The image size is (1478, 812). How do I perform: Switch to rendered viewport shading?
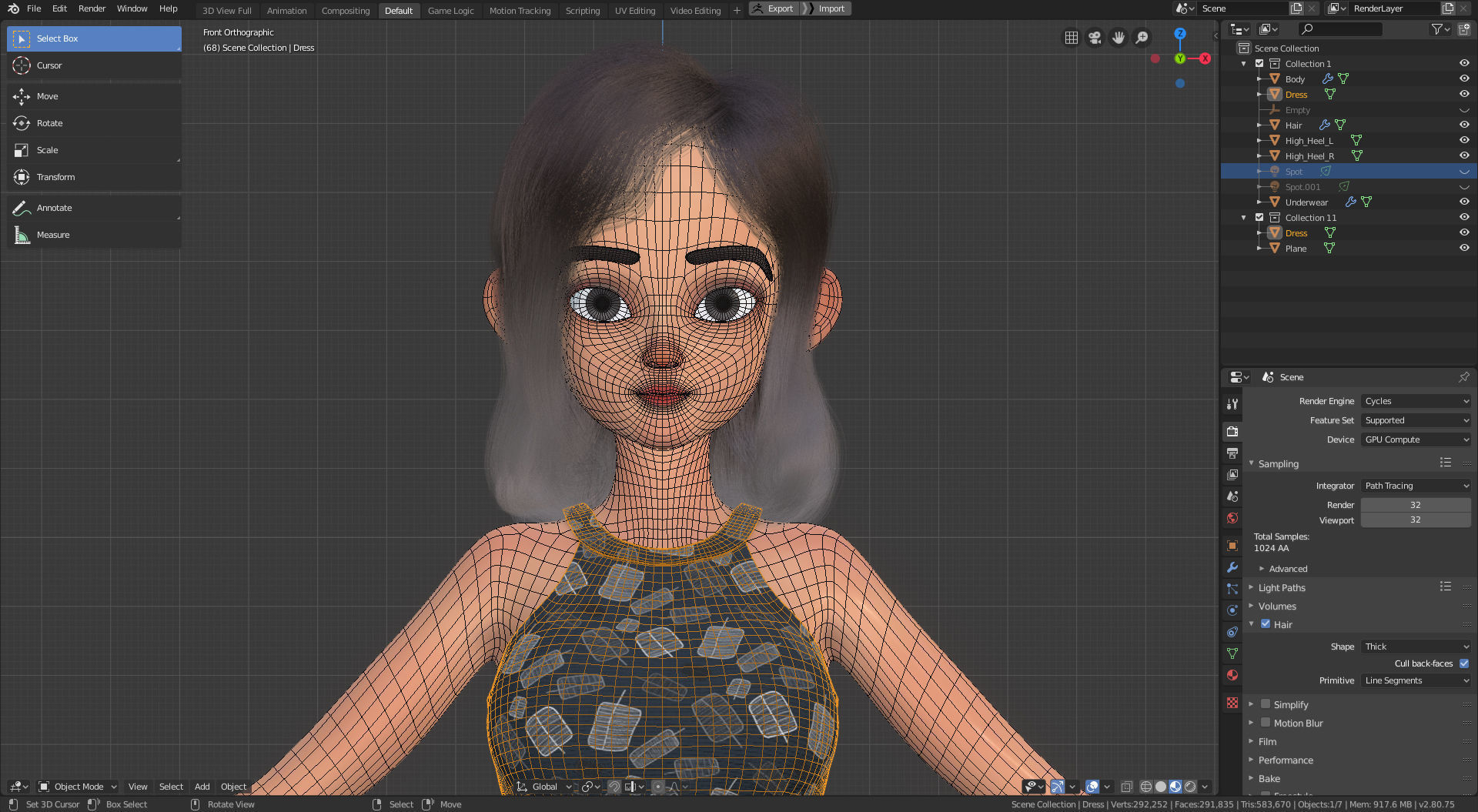coord(1190,787)
